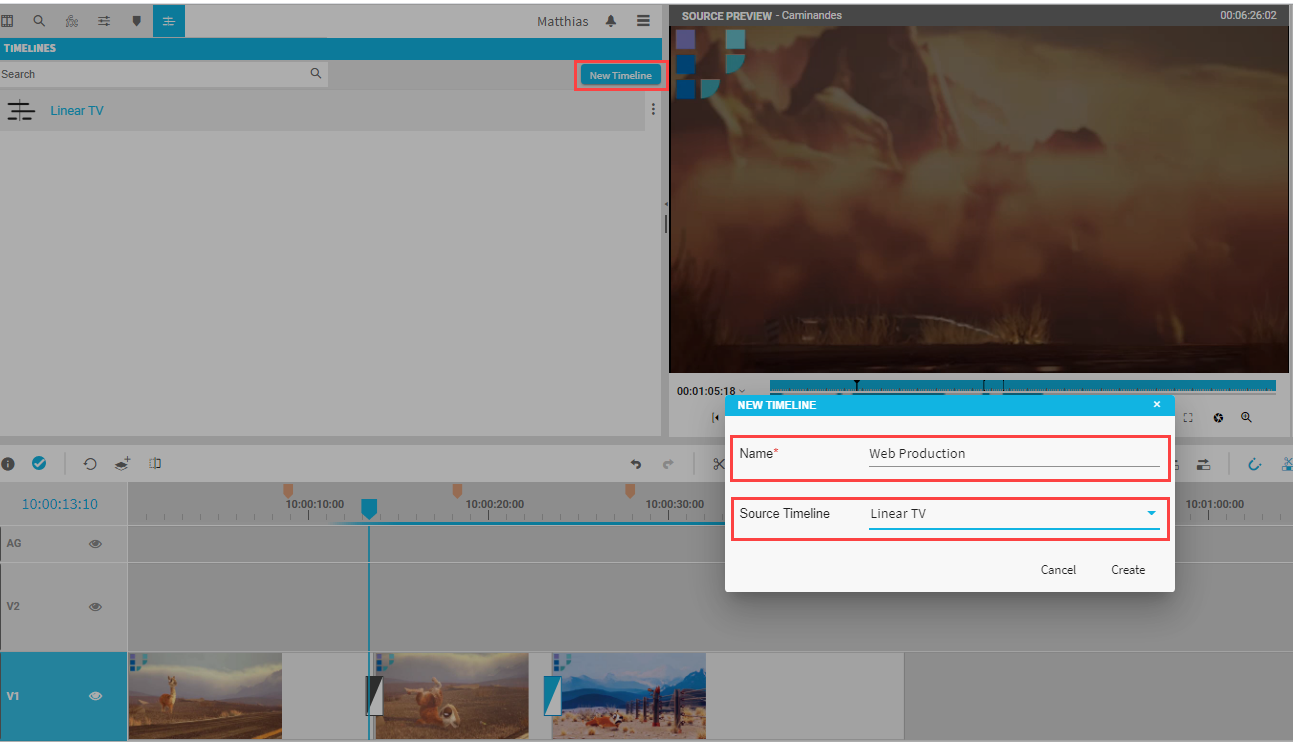
Task: Open the hamburger menu next to Matthias
Action: [x=643, y=21]
